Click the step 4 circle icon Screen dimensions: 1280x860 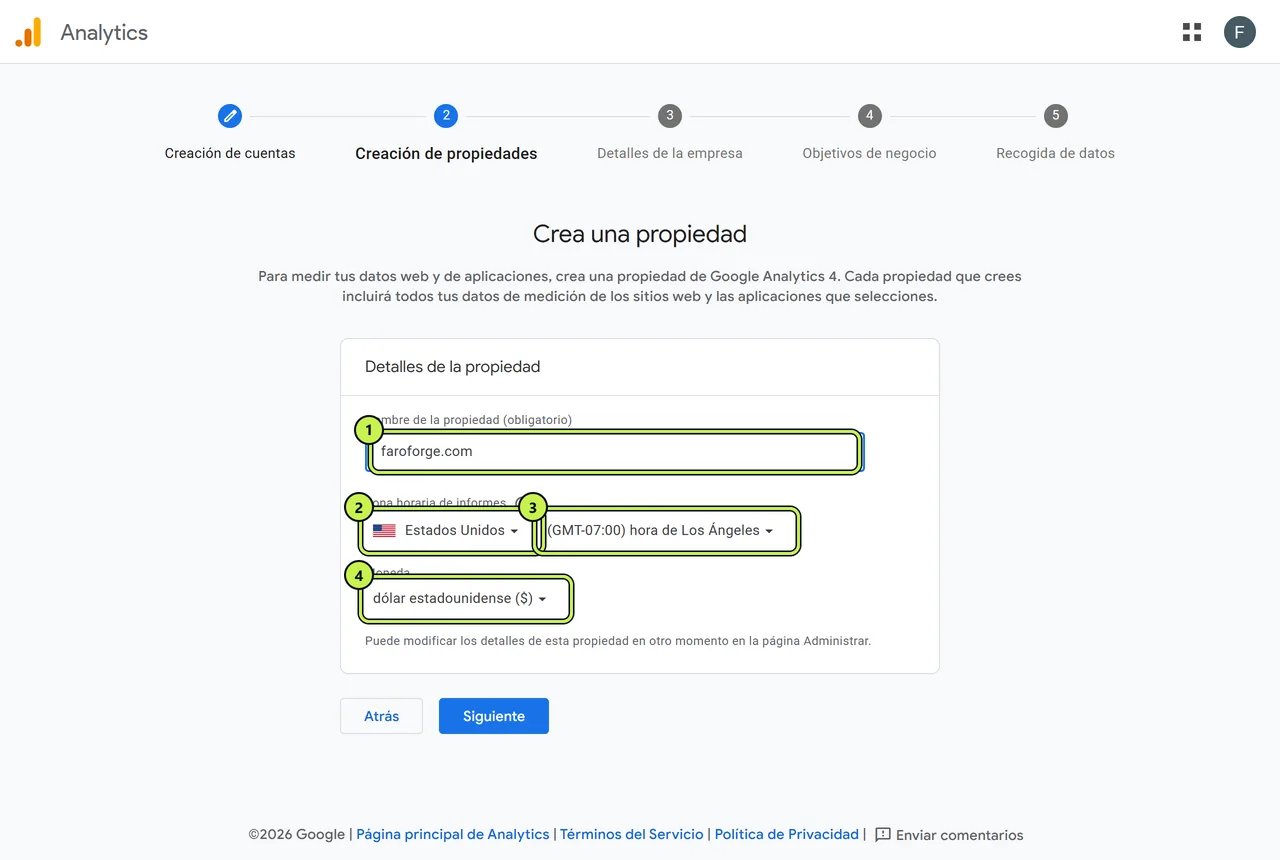(x=870, y=116)
